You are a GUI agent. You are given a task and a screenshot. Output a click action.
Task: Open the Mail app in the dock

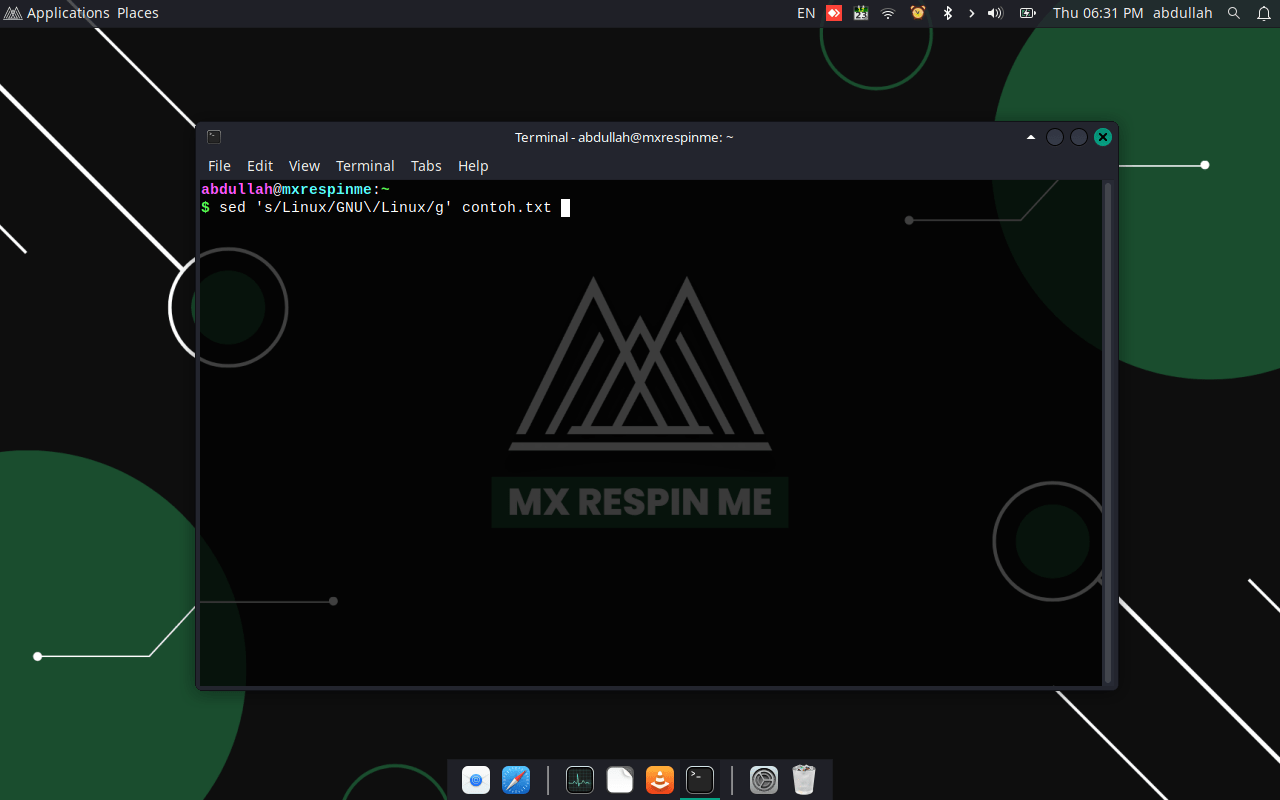click(476, 780)
